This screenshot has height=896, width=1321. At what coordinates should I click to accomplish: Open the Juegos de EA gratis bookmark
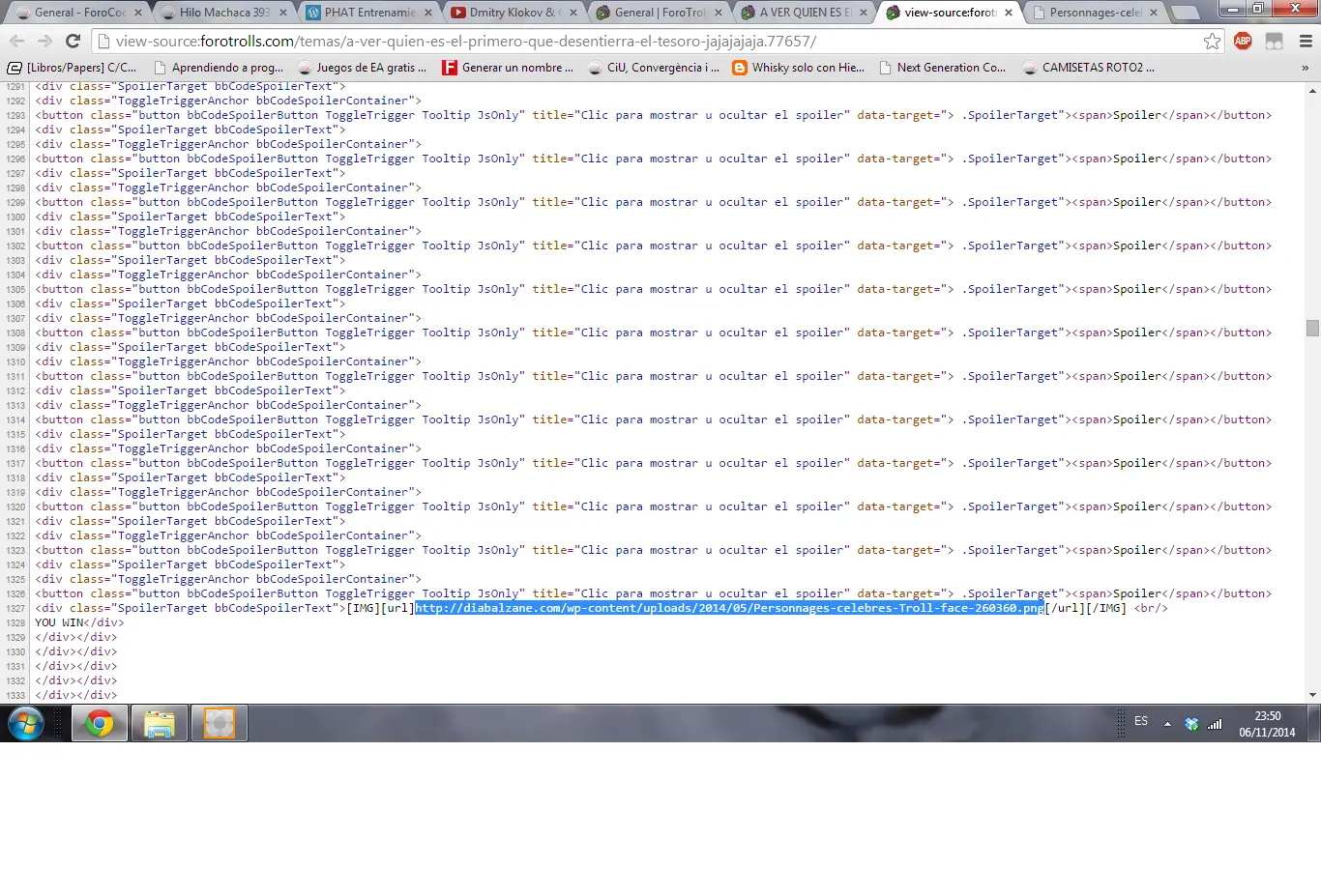tap(362, 68)
